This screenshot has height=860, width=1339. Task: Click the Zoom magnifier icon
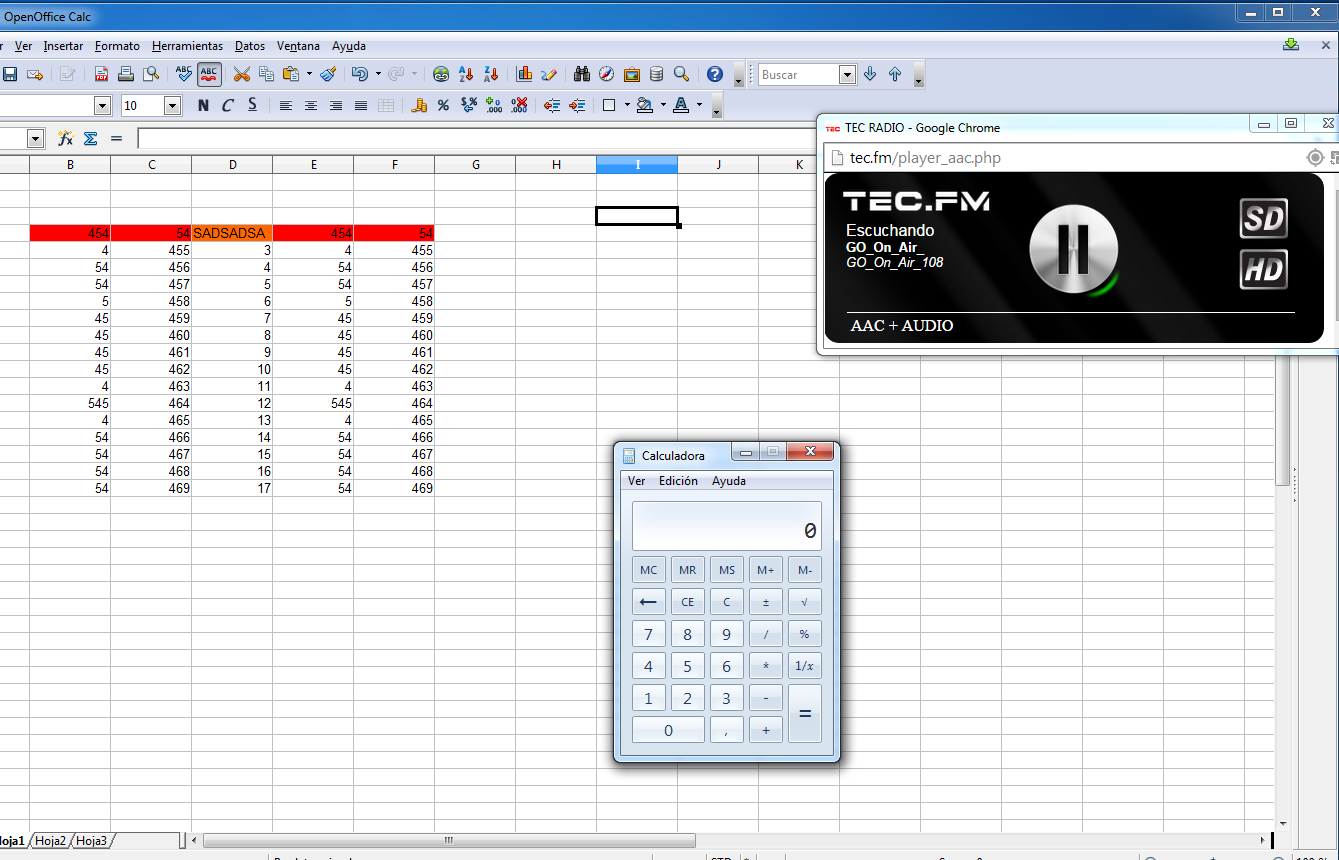pyautogui.click(x=682, y=74)
